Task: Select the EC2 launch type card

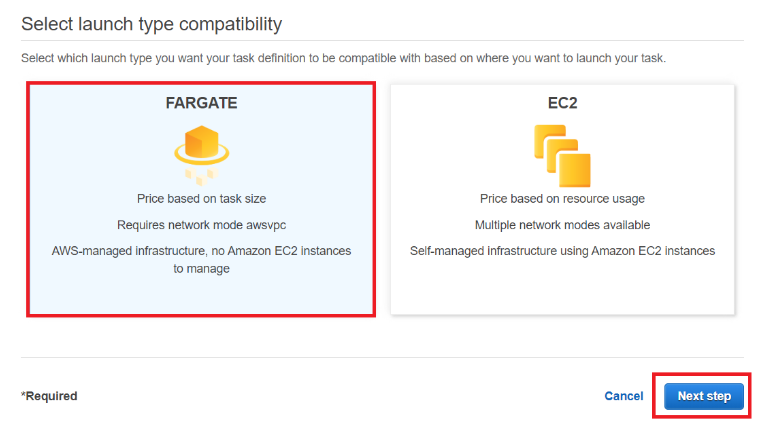Action: point(562,199)
